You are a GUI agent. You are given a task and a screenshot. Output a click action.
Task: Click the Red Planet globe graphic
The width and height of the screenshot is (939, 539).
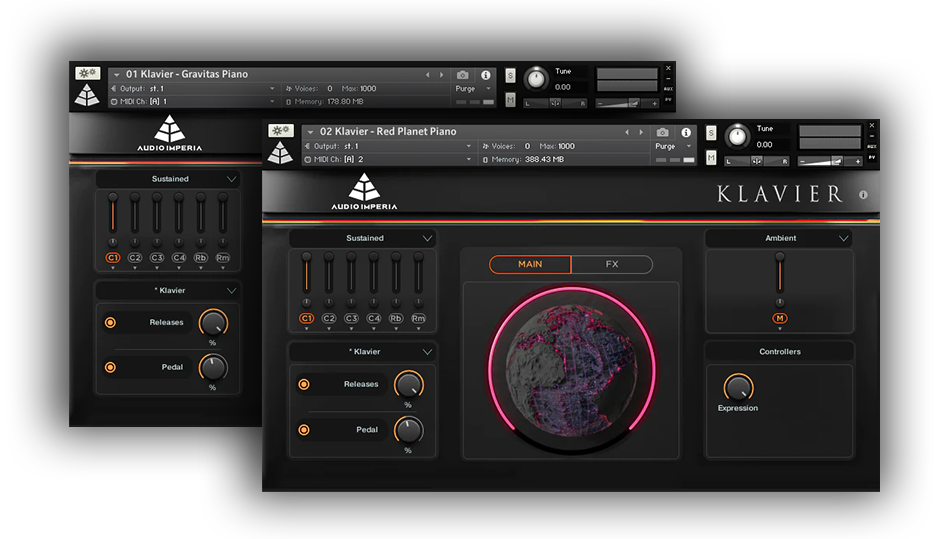pos(571,371)
